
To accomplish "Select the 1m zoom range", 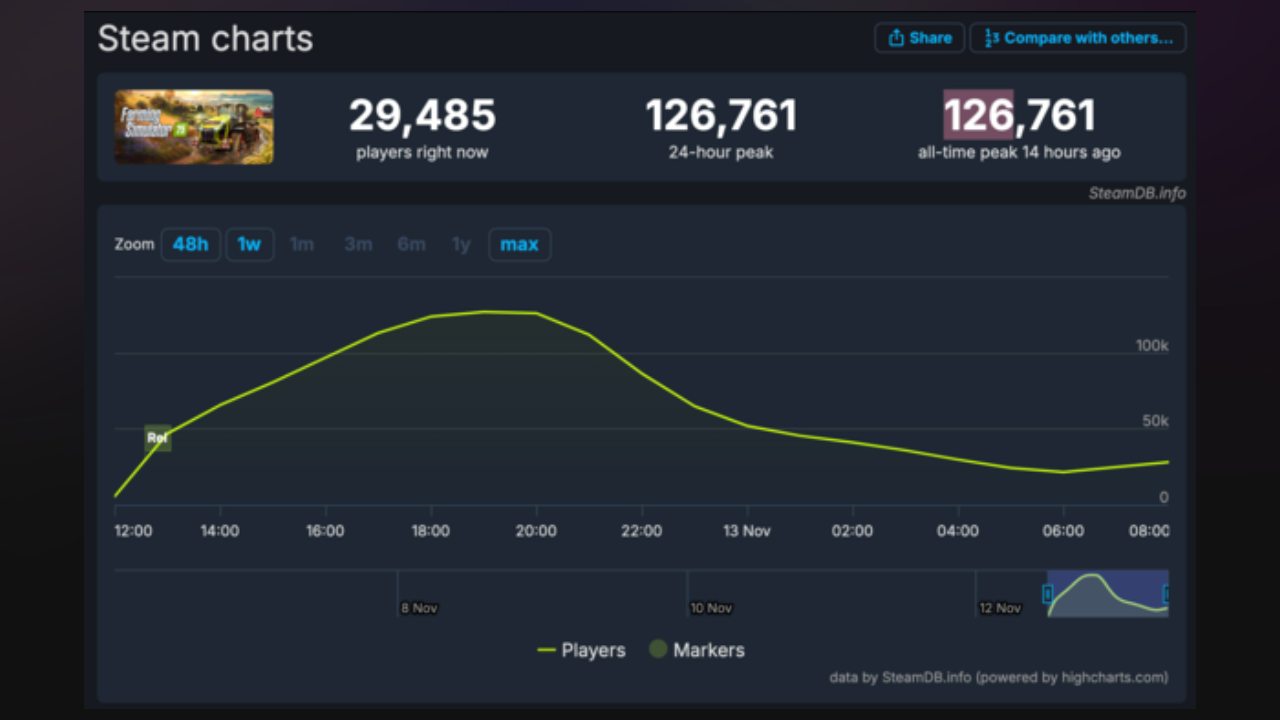I will [301, 244].
